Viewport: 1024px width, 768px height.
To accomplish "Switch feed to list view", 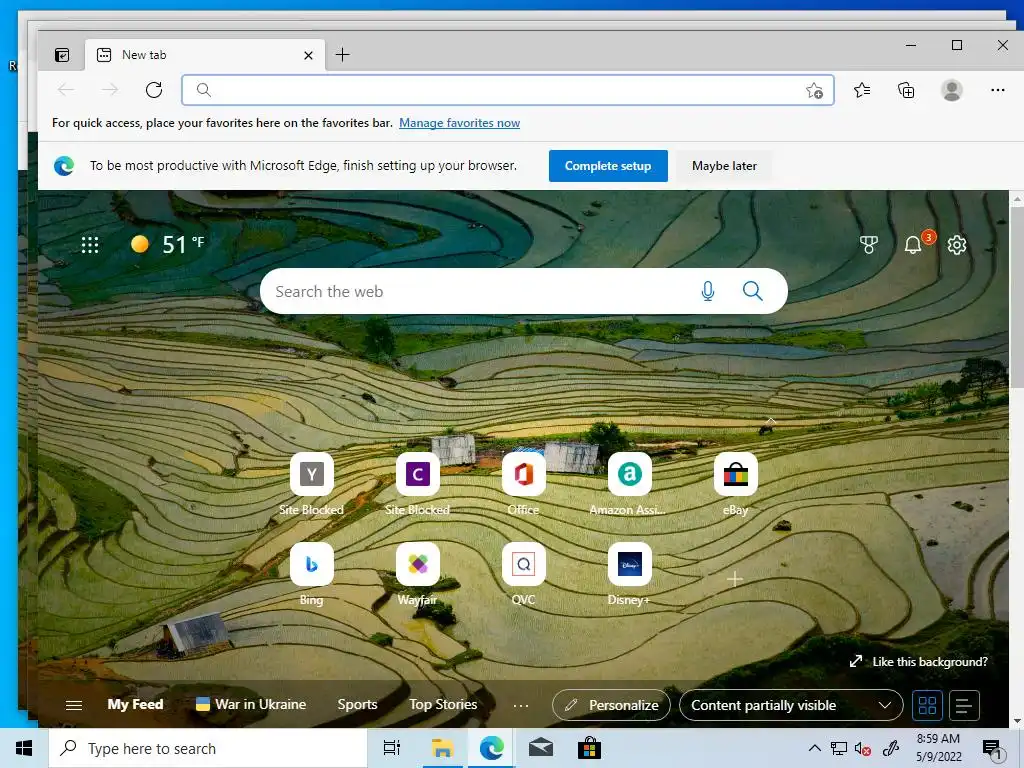I will click(964, 705).
